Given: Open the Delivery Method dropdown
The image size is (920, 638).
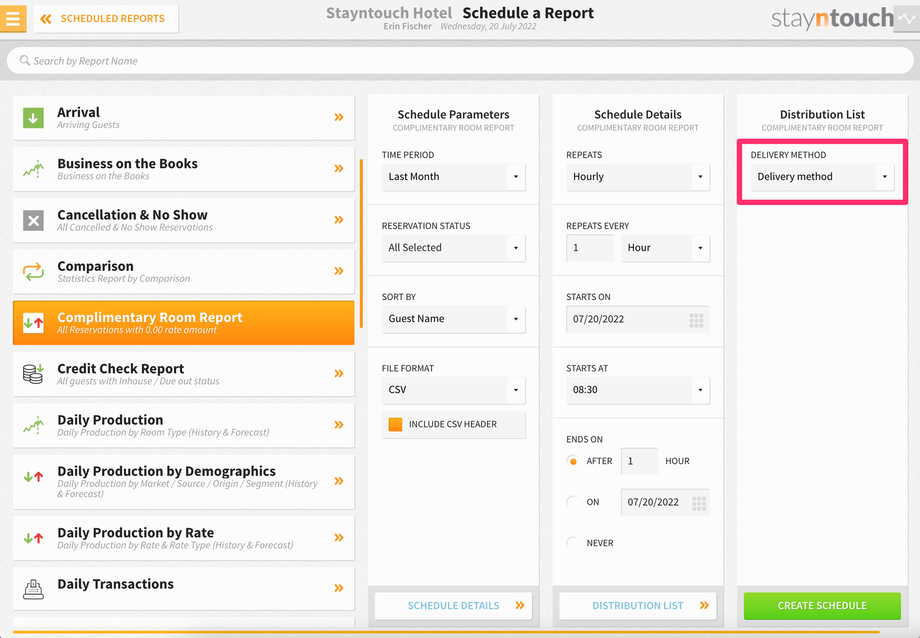Looking at the screenshot, I should tap(822, 177).
